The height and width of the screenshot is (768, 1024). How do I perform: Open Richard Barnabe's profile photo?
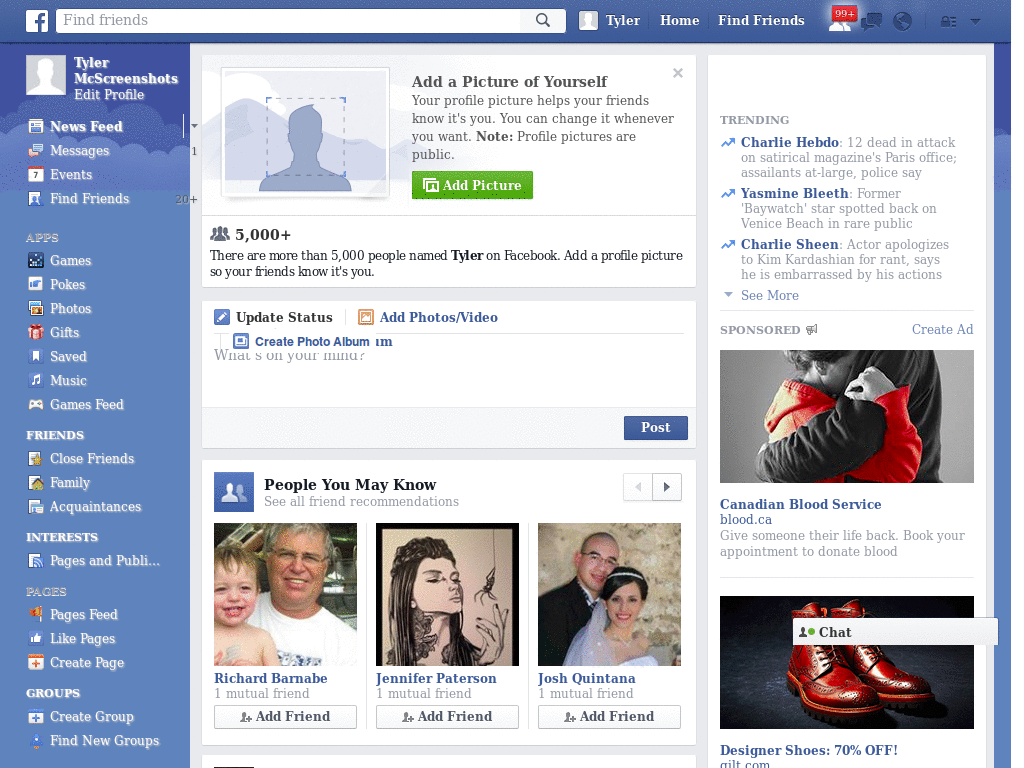(x=285, y=594)
